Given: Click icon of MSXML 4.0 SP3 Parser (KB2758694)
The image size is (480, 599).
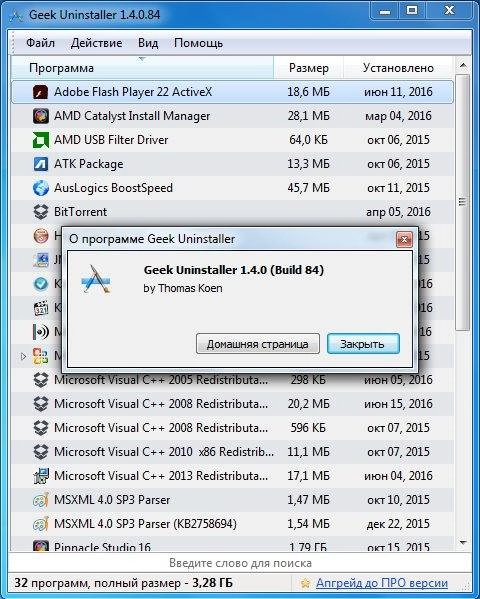Looking at the screenshot, I should (x=41, y=524).
